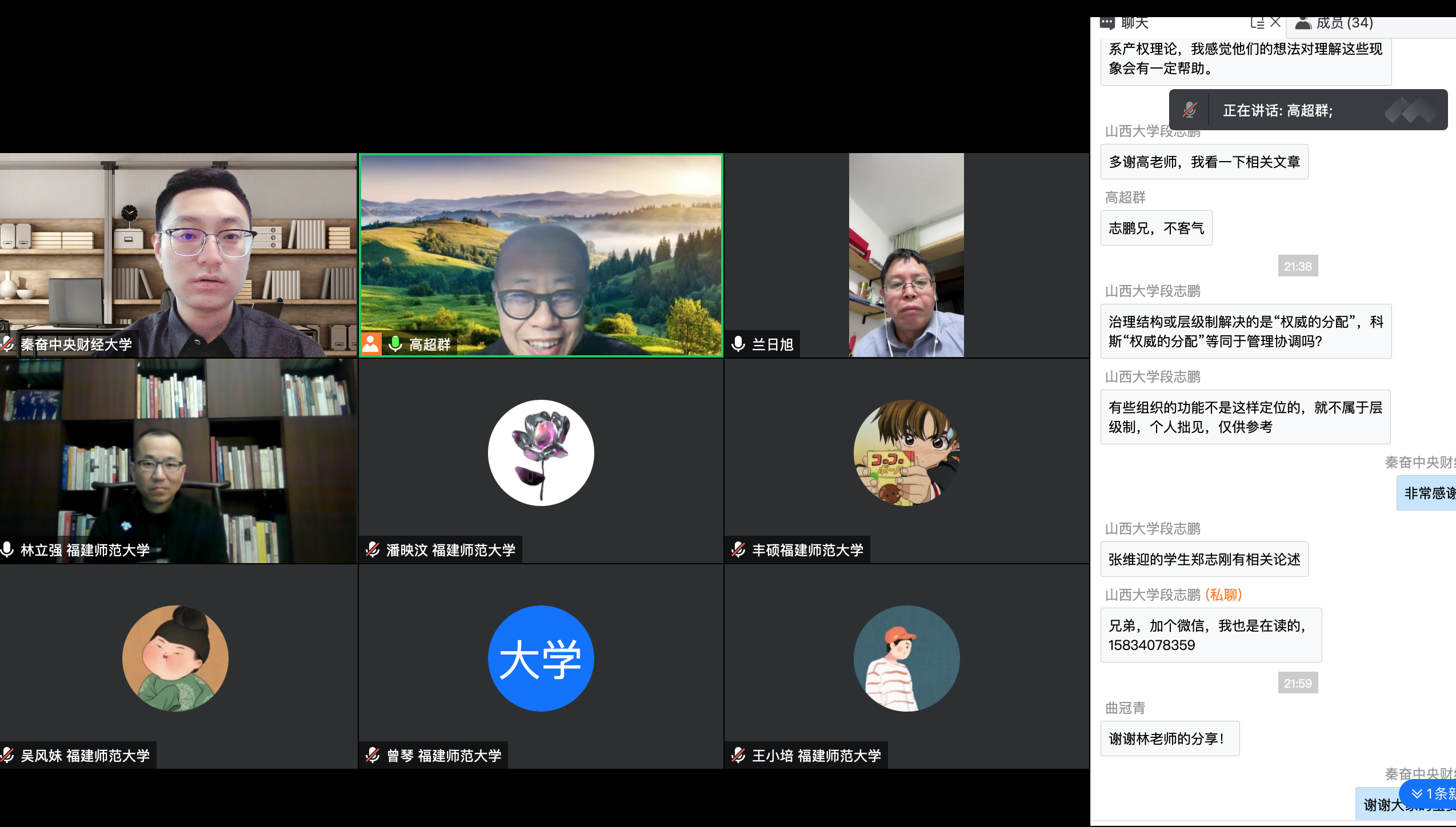Click 丰硕's muted microphone icon
Viewport: 1456px width, 827px height.
click(x=738, y=549)
